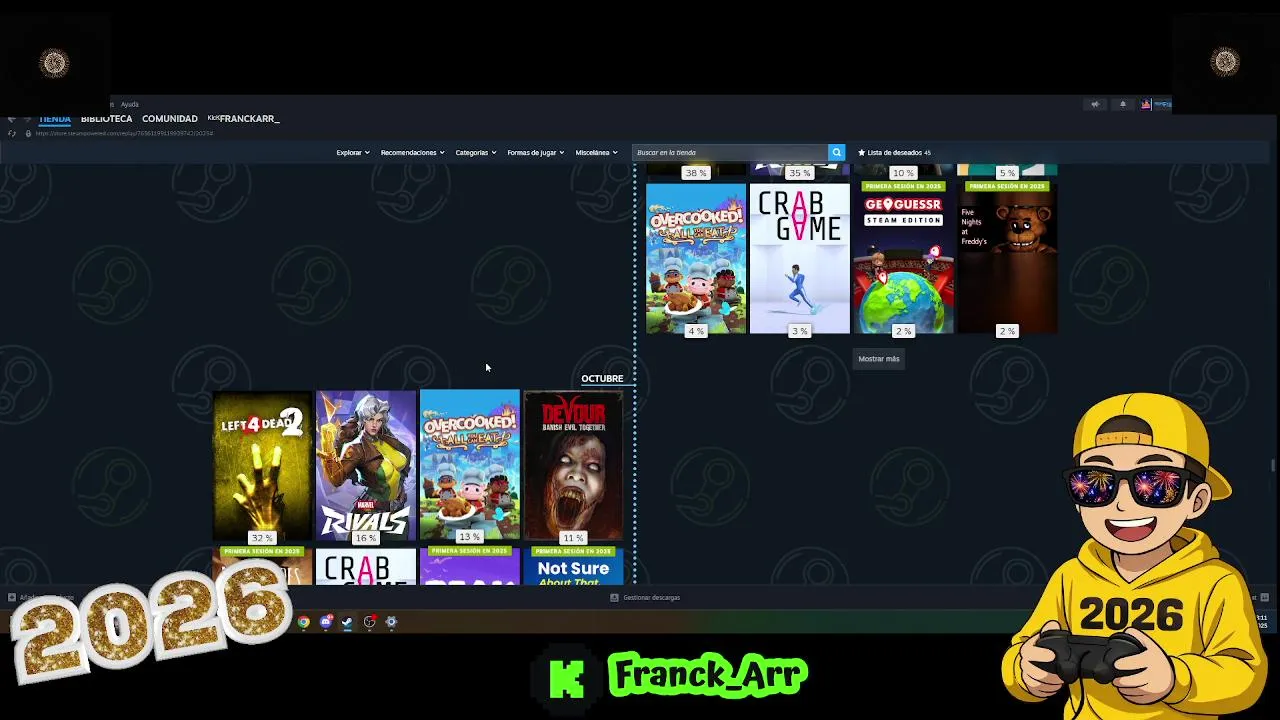Click the store URL address
The height and width of the screenshot is (720, 1280).
coord(124,134)
